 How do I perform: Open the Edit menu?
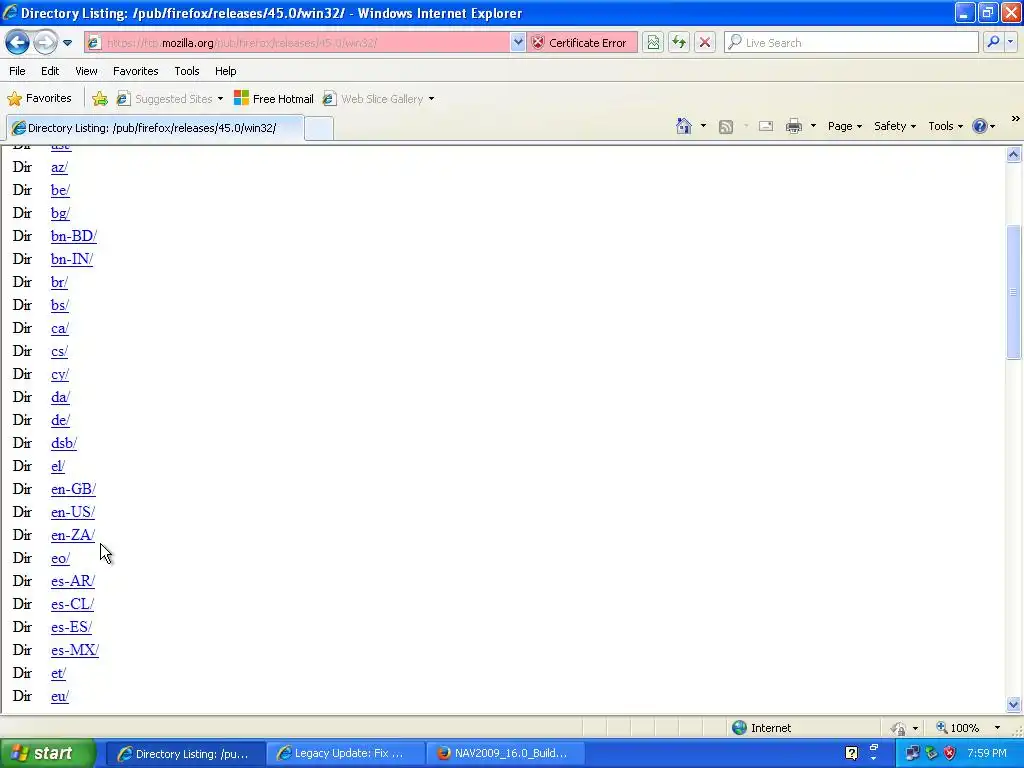(x=50, y=71)
